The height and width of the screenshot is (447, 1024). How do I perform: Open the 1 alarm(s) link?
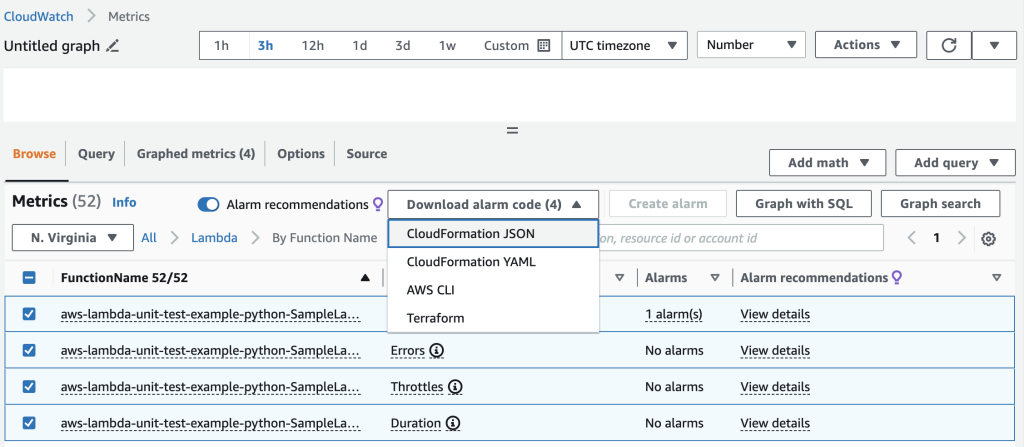point(673,314)
